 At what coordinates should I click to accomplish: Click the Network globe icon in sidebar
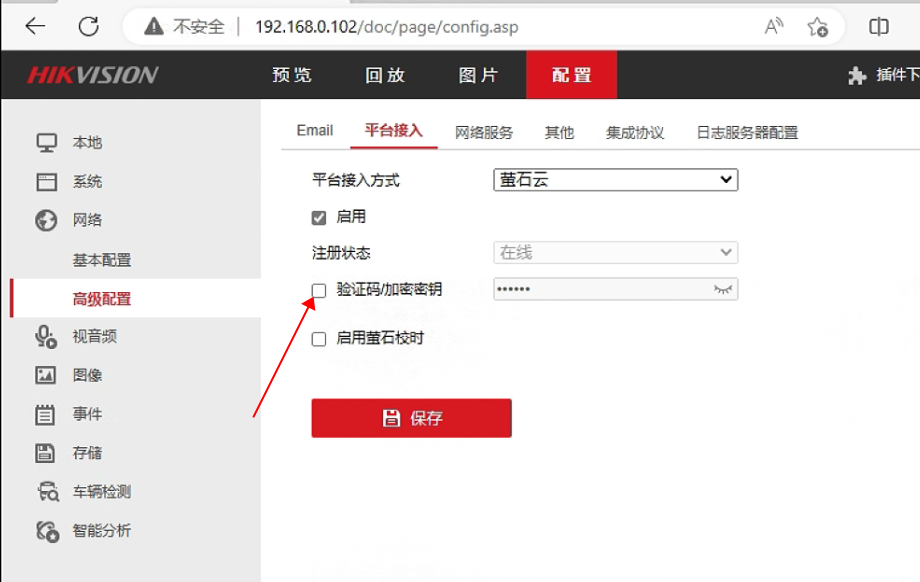46,221
